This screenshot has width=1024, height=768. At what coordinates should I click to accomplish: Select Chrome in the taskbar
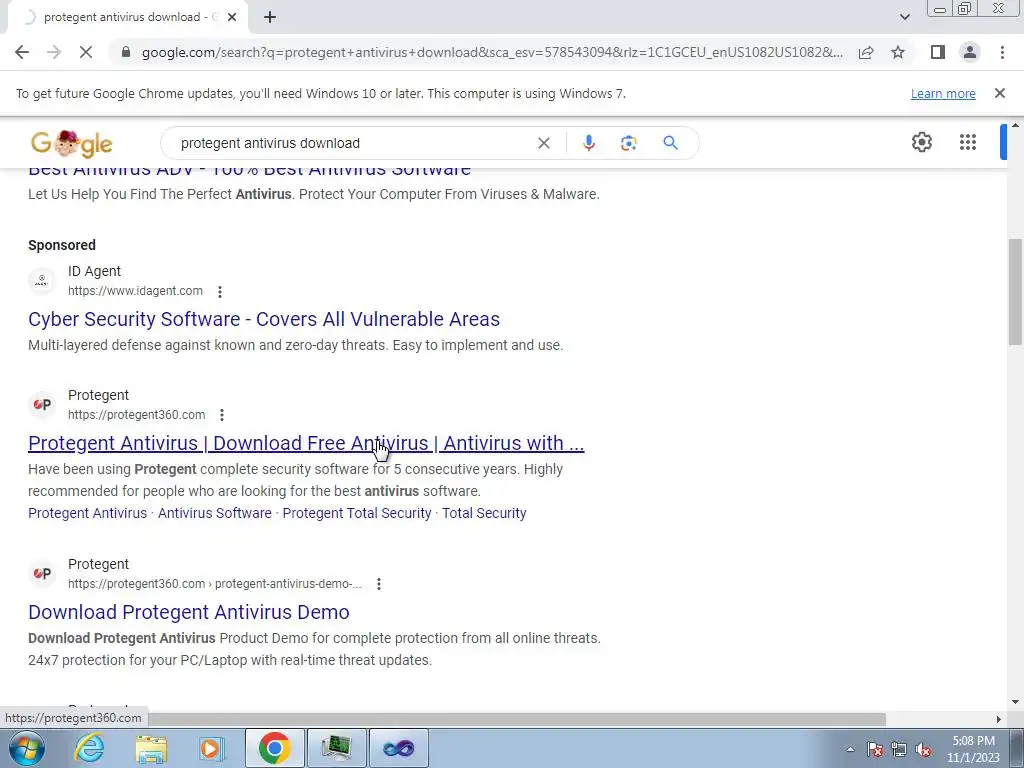coord(274,748)
